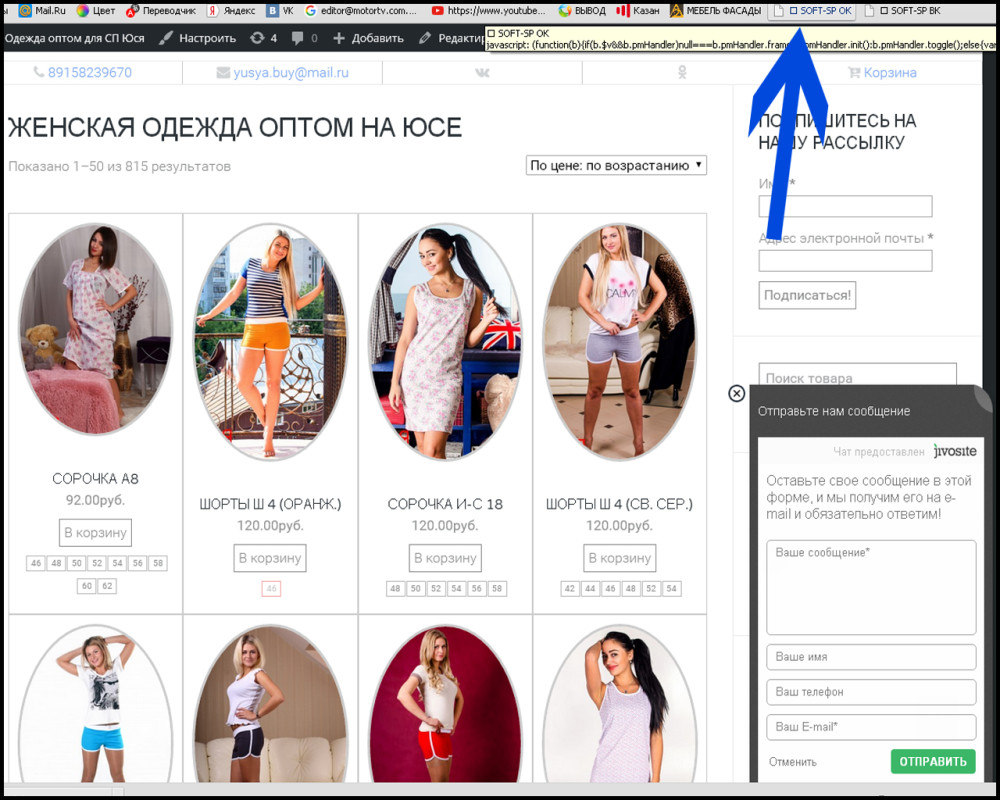Select size 42 for Шорты Ш 4 (св. сер.)
Viewport: 1000px width, 800px height.
click(570, 589)
